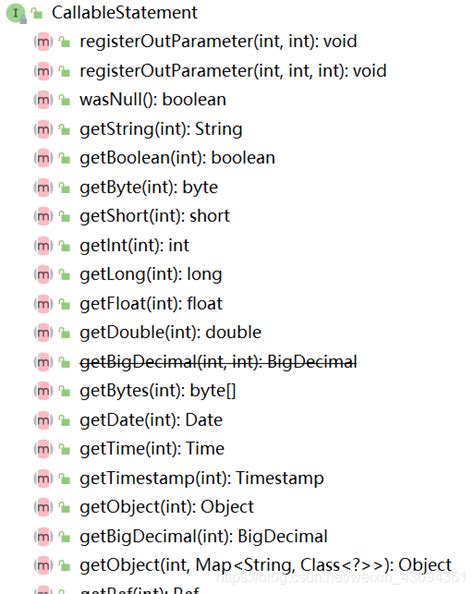Select getByte(int): byte method

(x=149, y=188)
